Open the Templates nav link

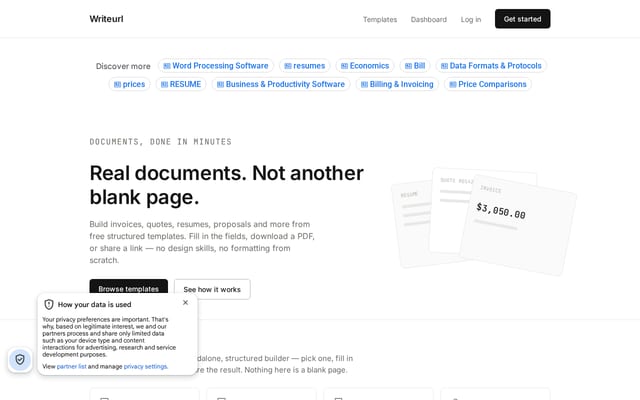pos(380,20)
